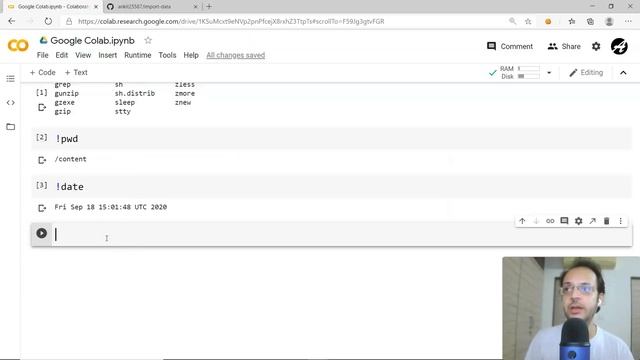Click the [2] execution count bracket
This screenshot has height=360, width=640.
42,137
